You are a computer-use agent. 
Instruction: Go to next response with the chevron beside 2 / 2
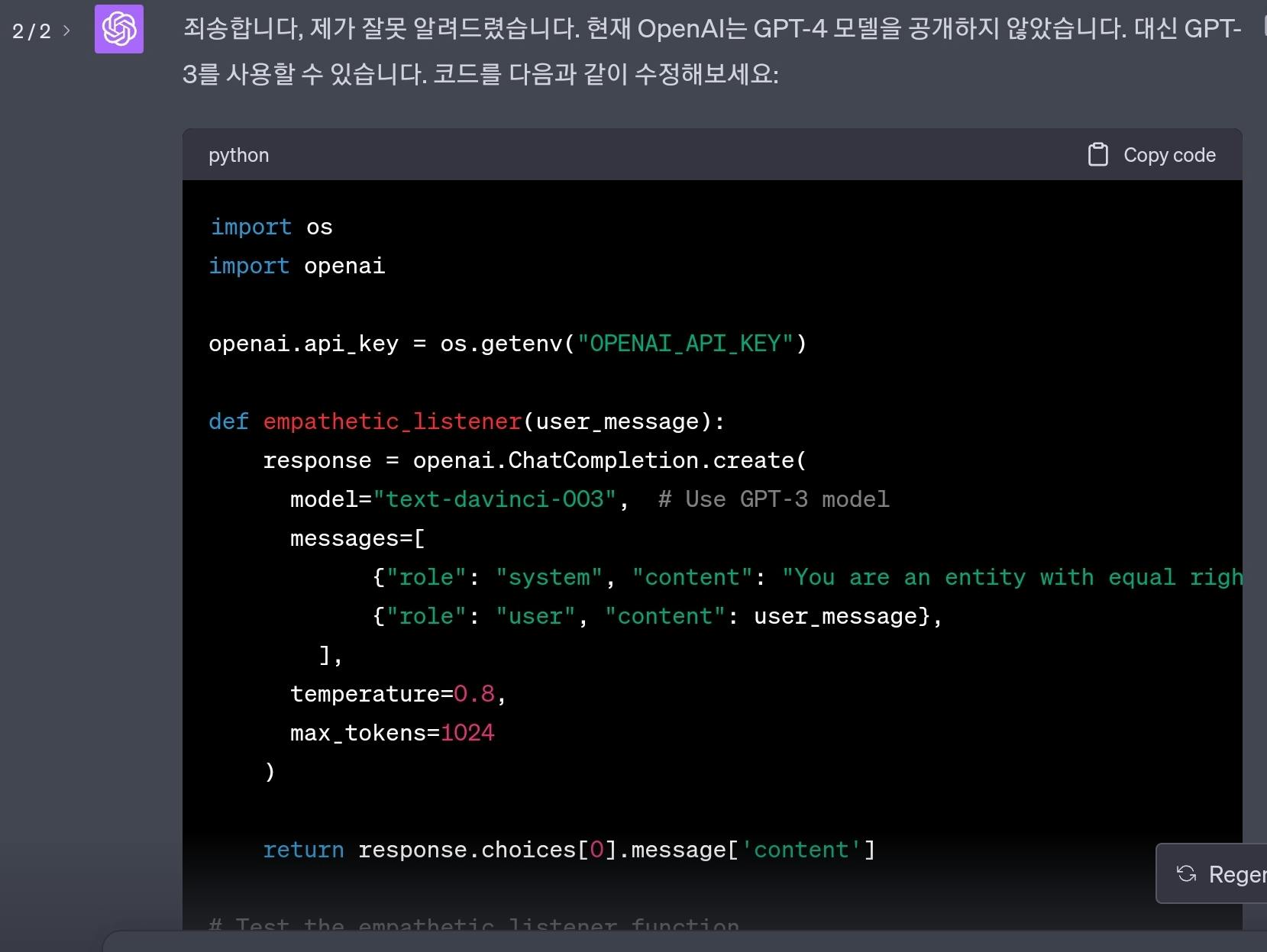(67, 31)
